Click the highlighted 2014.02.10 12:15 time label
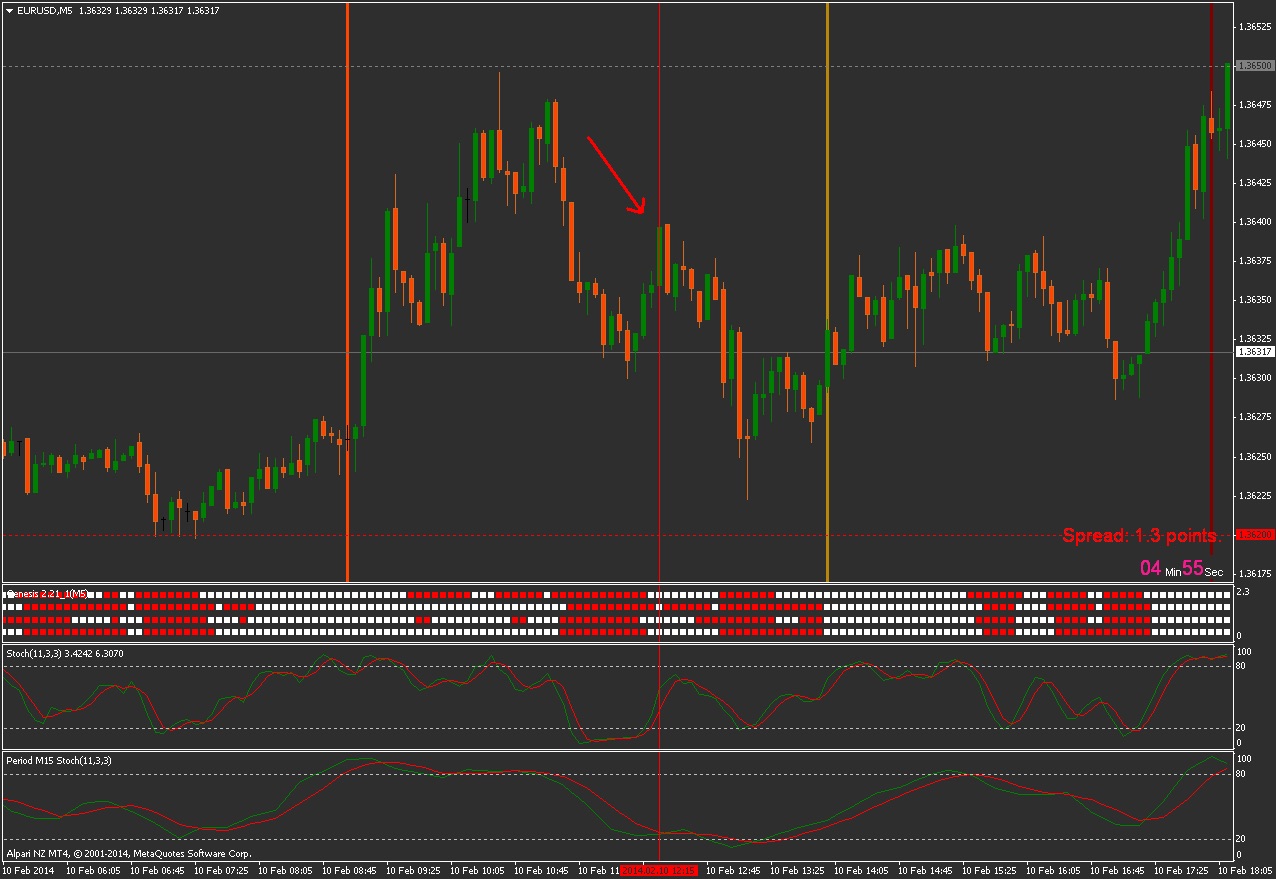 point(658,871)
